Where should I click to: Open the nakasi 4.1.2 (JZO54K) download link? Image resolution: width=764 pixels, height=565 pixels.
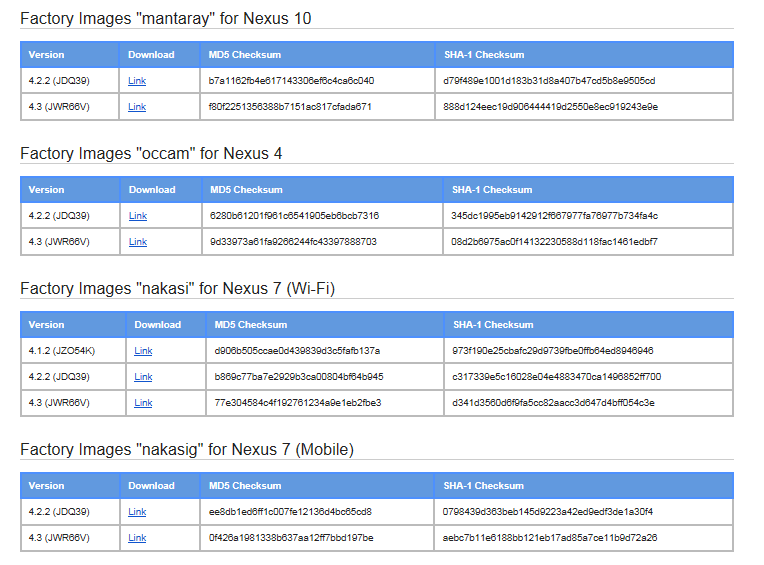point(143,351)
